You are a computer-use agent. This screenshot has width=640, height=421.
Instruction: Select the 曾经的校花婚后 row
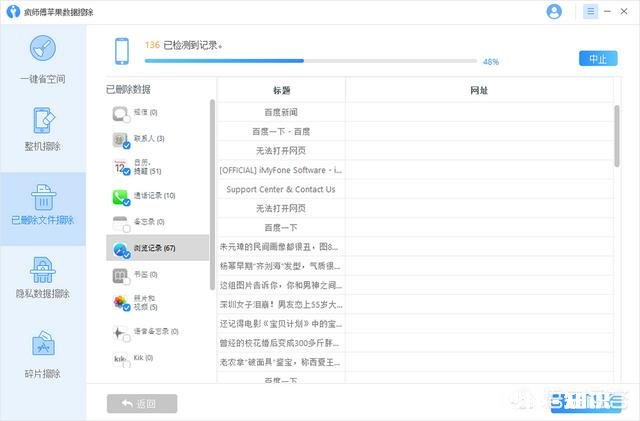[415, 343]
